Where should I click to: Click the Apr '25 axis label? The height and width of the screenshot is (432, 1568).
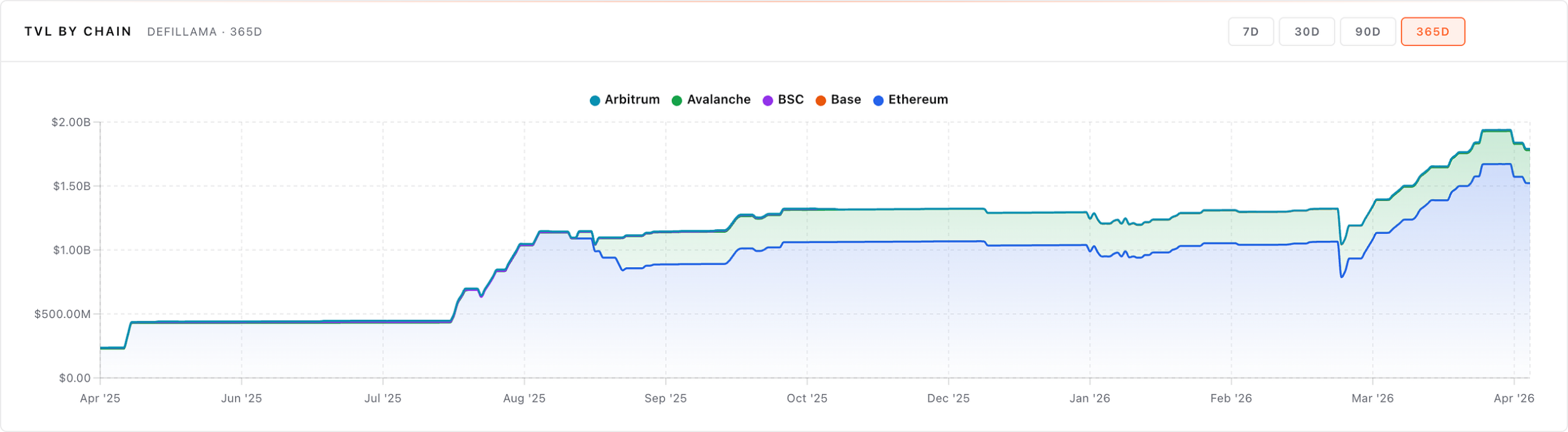101,398
